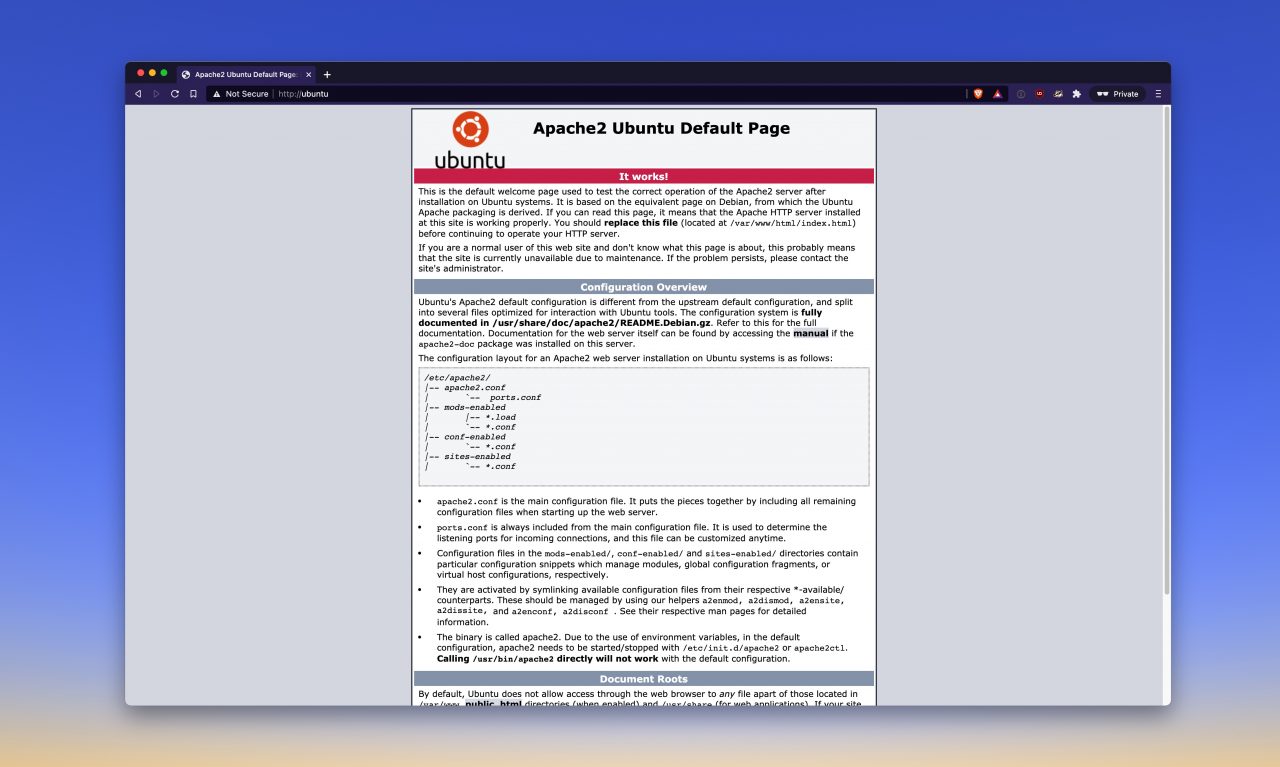This screenshot has height=767, width=1280.
Task: Click the /var/www/html/index.html path text
Action: 790,223
